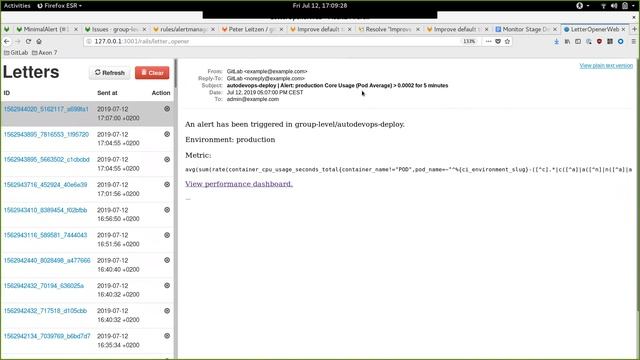Screen dimensions: 640x360
Task: Delete the letter 1562943895_7816553
Action: tap(167, 134)
